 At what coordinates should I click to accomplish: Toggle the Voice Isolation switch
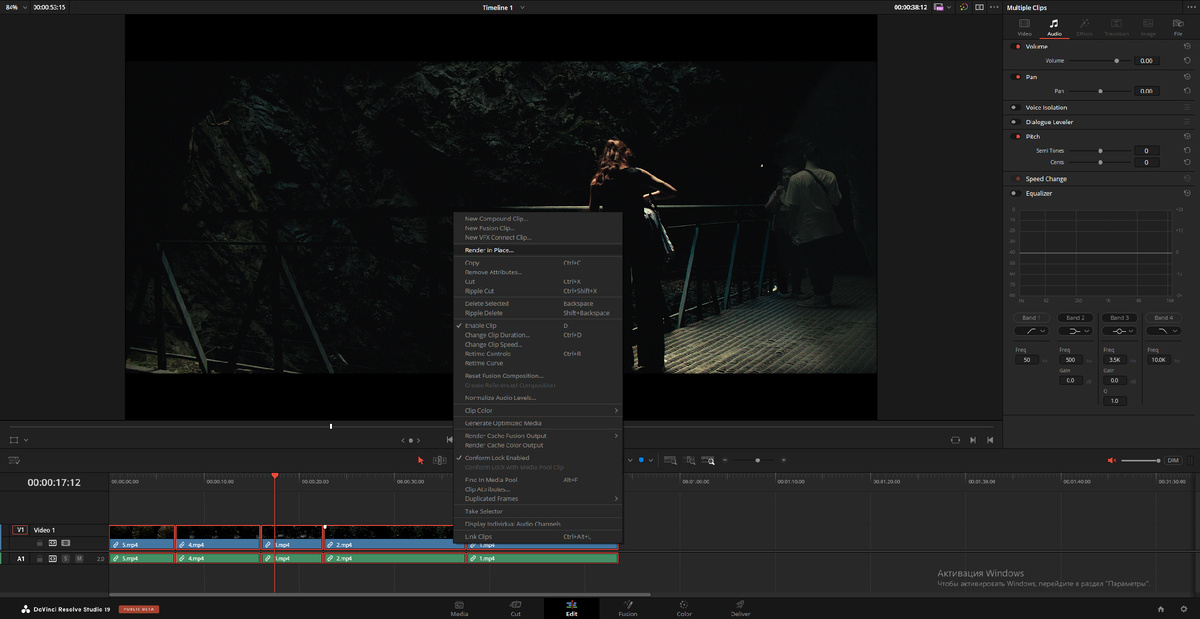pyautogui.click(x=1014, y=107)
